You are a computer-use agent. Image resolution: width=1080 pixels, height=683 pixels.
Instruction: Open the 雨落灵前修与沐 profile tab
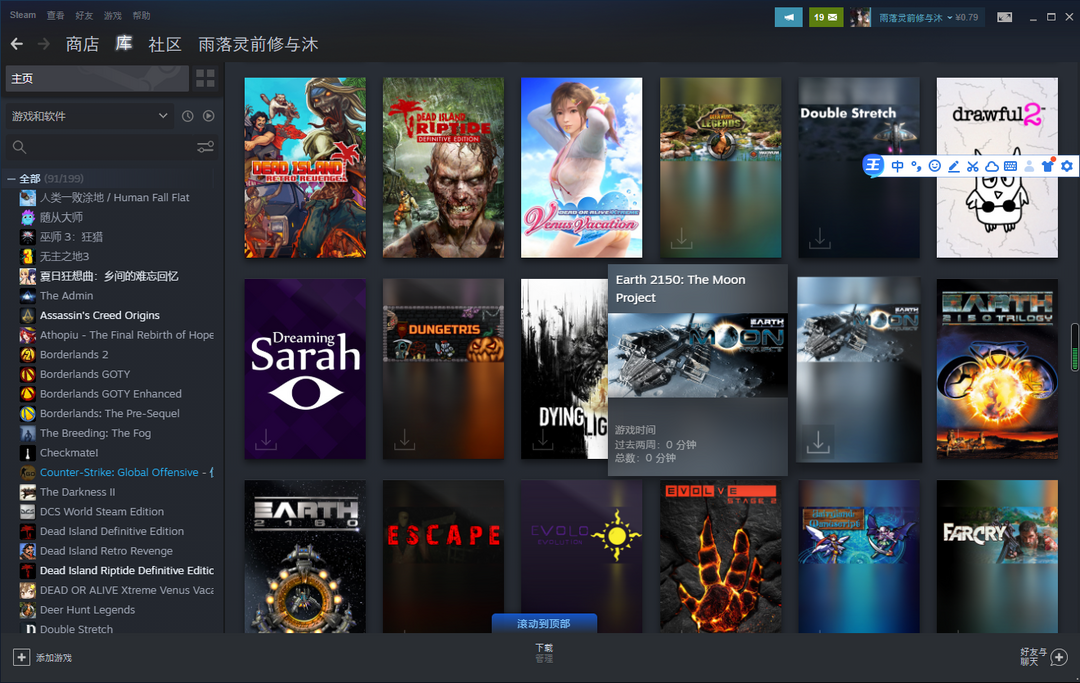(258, 44)
